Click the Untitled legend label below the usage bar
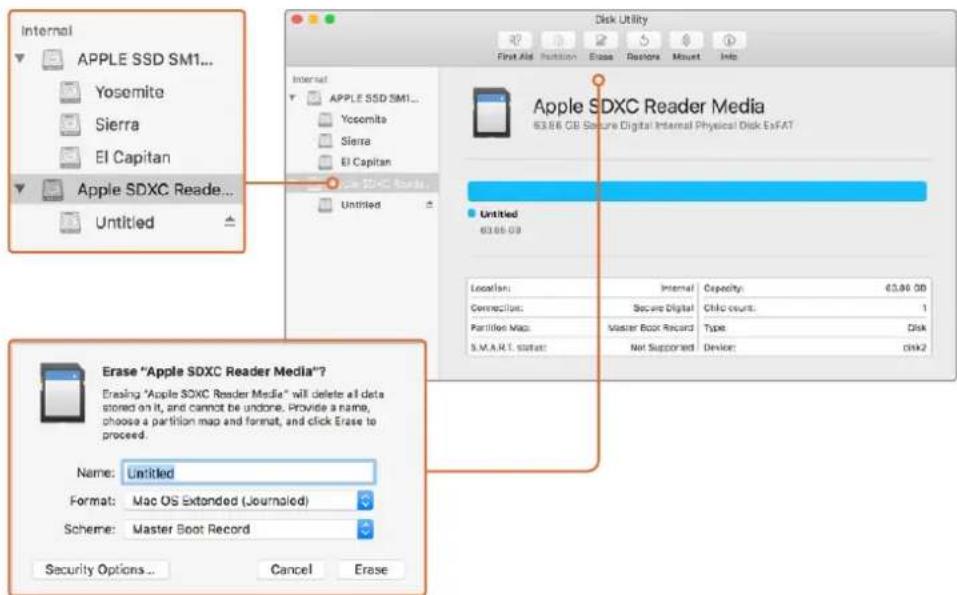 [x=499, y=214]
